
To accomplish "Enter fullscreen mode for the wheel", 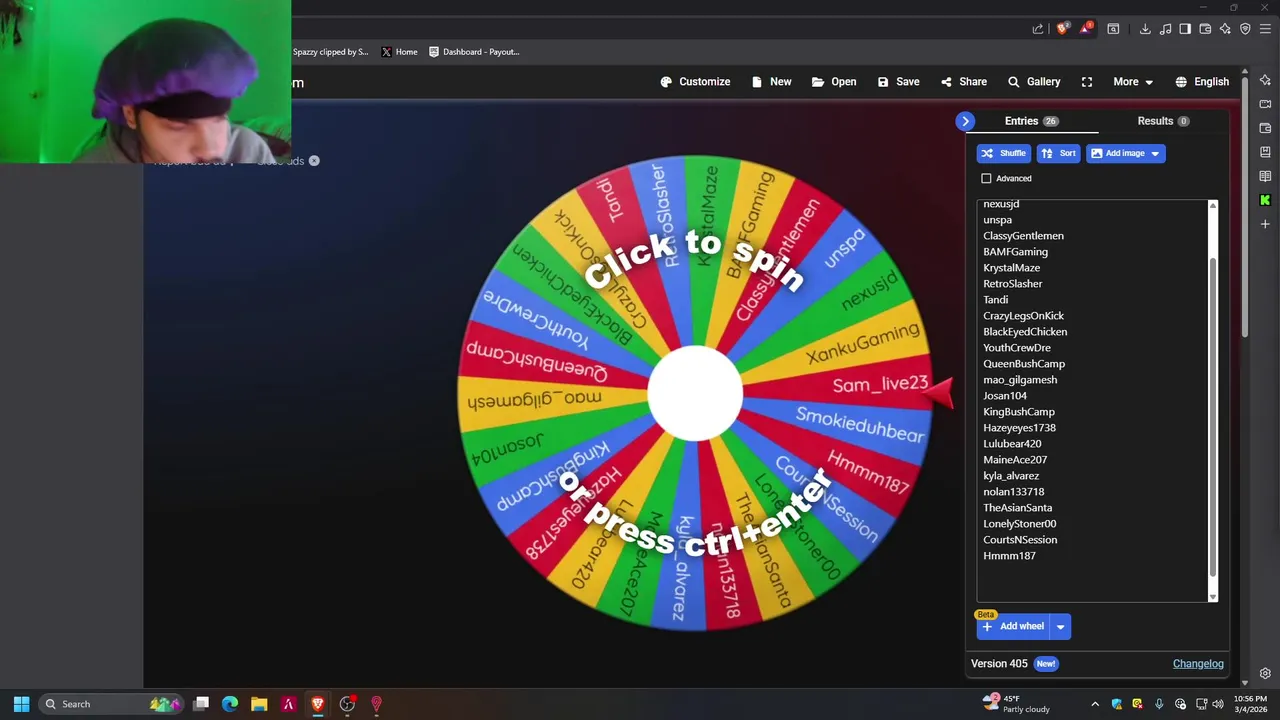I will pos(1087,82).
